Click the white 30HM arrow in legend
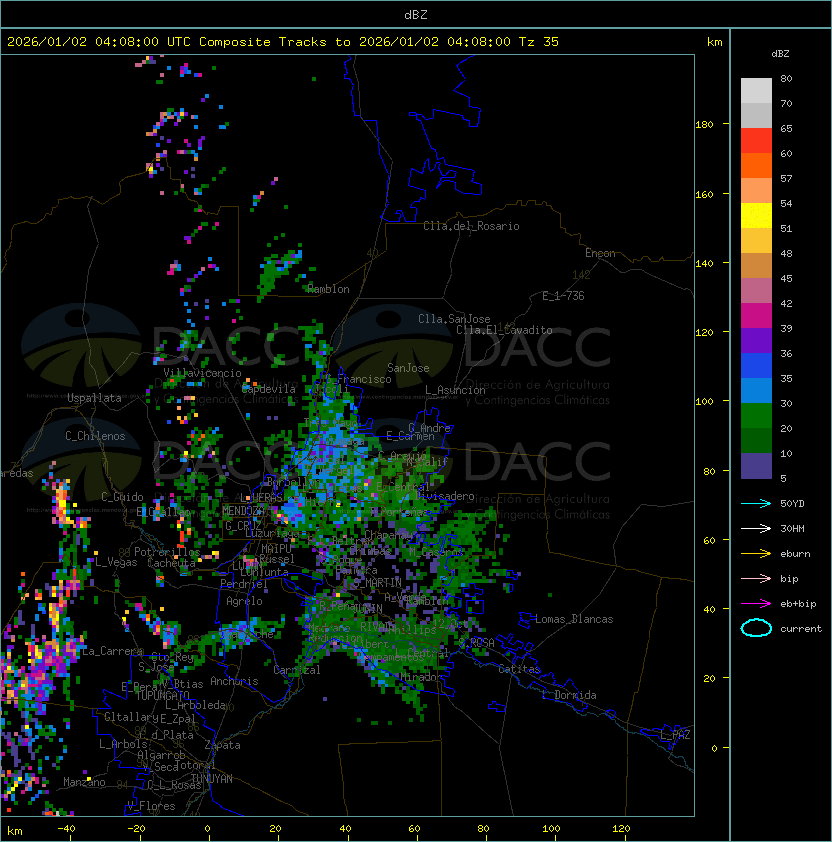Viewport: 832px width, 842px height. coord(756,528)
